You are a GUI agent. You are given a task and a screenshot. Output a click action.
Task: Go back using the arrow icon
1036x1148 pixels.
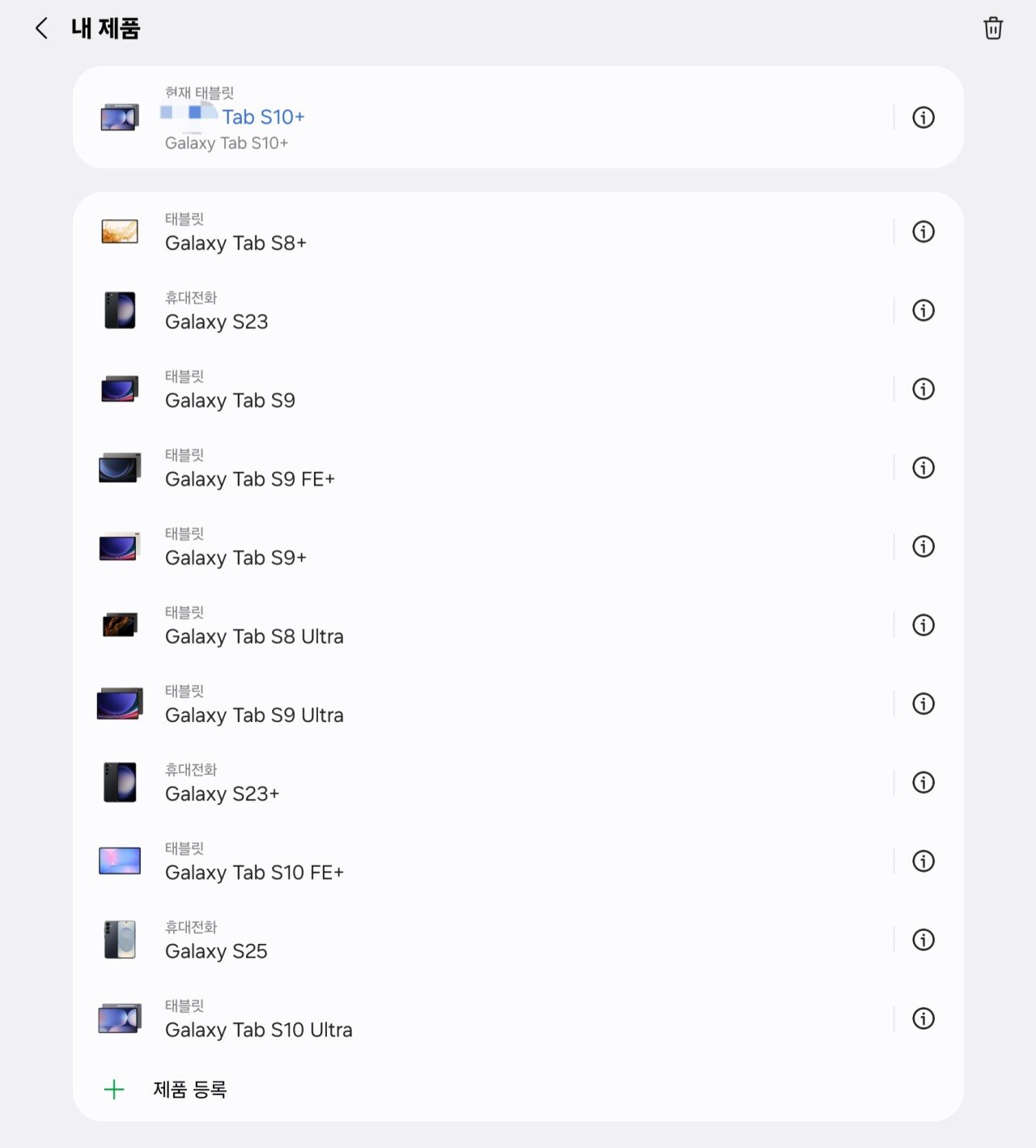coord(41,28)
